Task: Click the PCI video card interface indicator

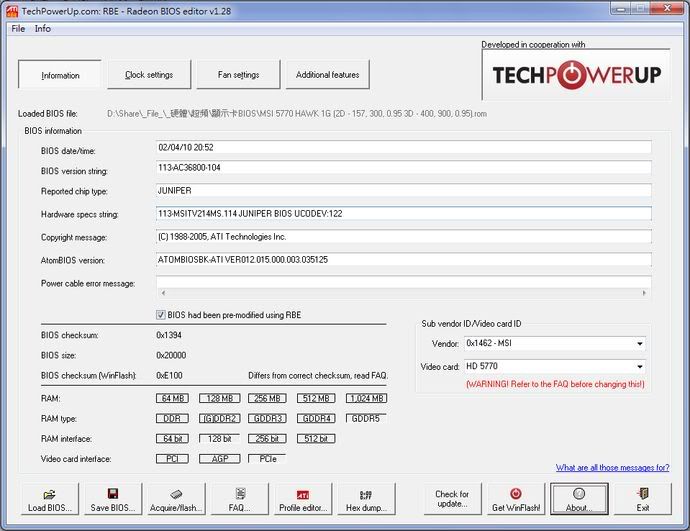Action: 172,459
